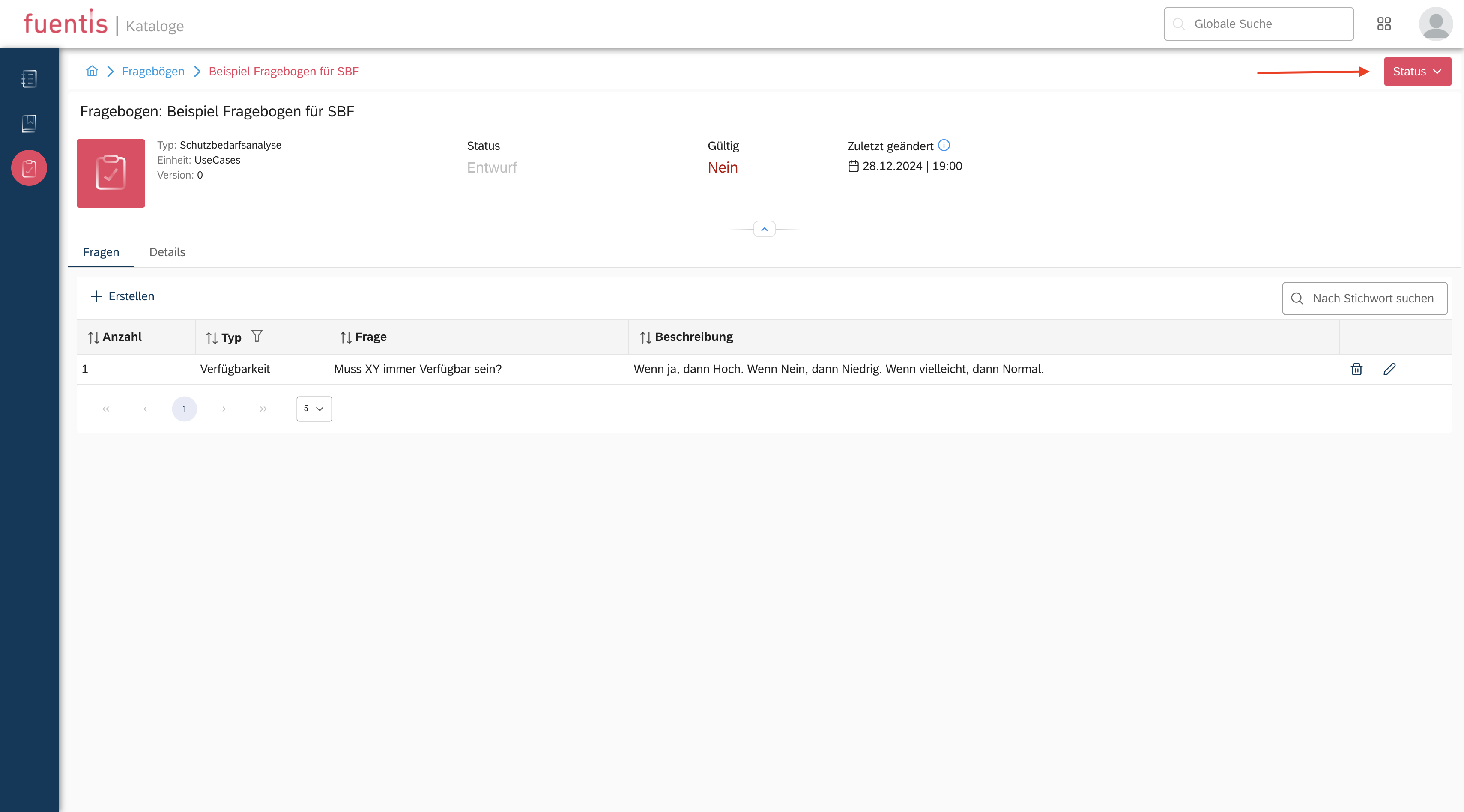
Task: Select the clipboard questionnaire sidebar icon
Action: click(29, 168)
